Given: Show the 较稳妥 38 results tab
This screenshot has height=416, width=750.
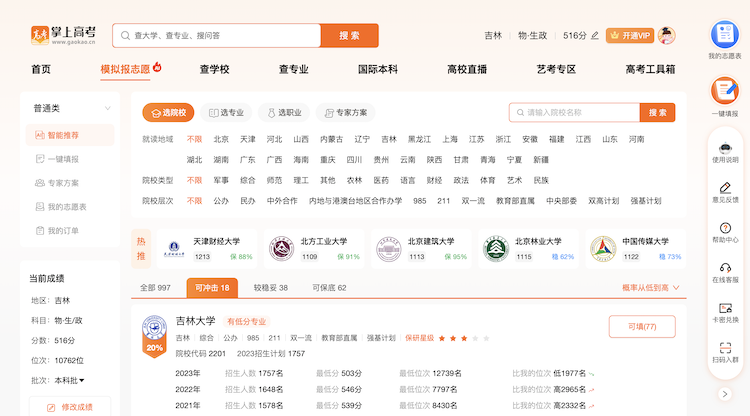Looking at the screenshot, I should point(271,288).
